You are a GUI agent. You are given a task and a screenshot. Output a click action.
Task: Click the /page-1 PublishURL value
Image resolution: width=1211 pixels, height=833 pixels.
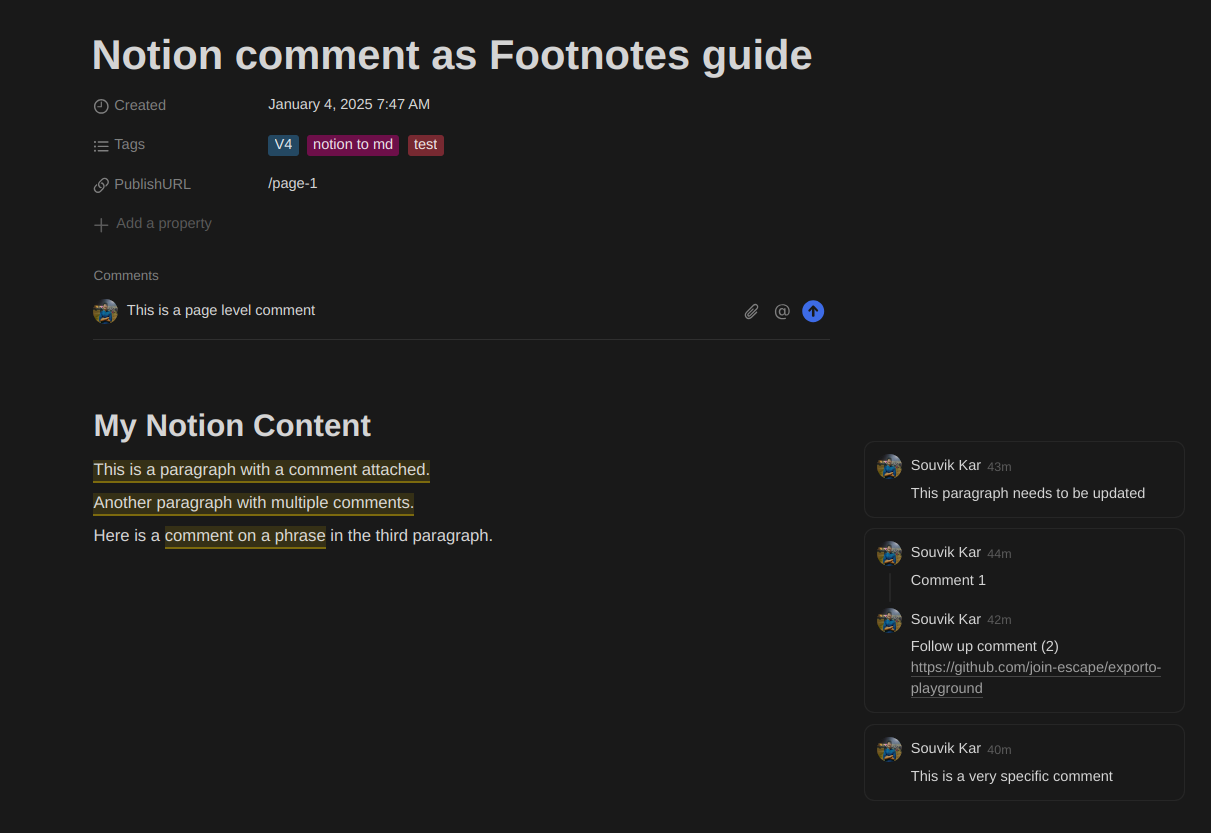pyautogui.click(x=292, y=184)
